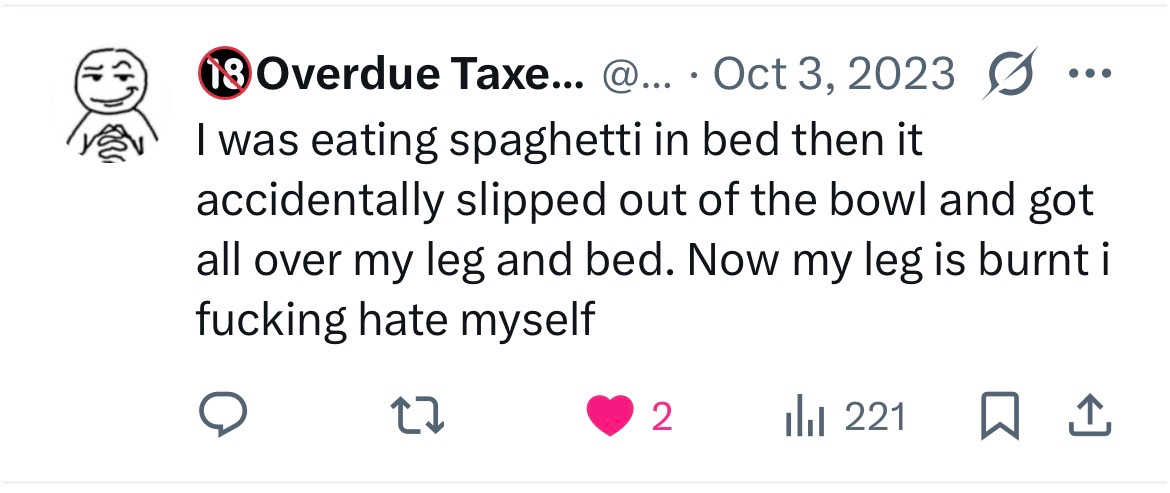Open view analytics bar chart icon
The image size is (1170, 493).
click(805, 416)
